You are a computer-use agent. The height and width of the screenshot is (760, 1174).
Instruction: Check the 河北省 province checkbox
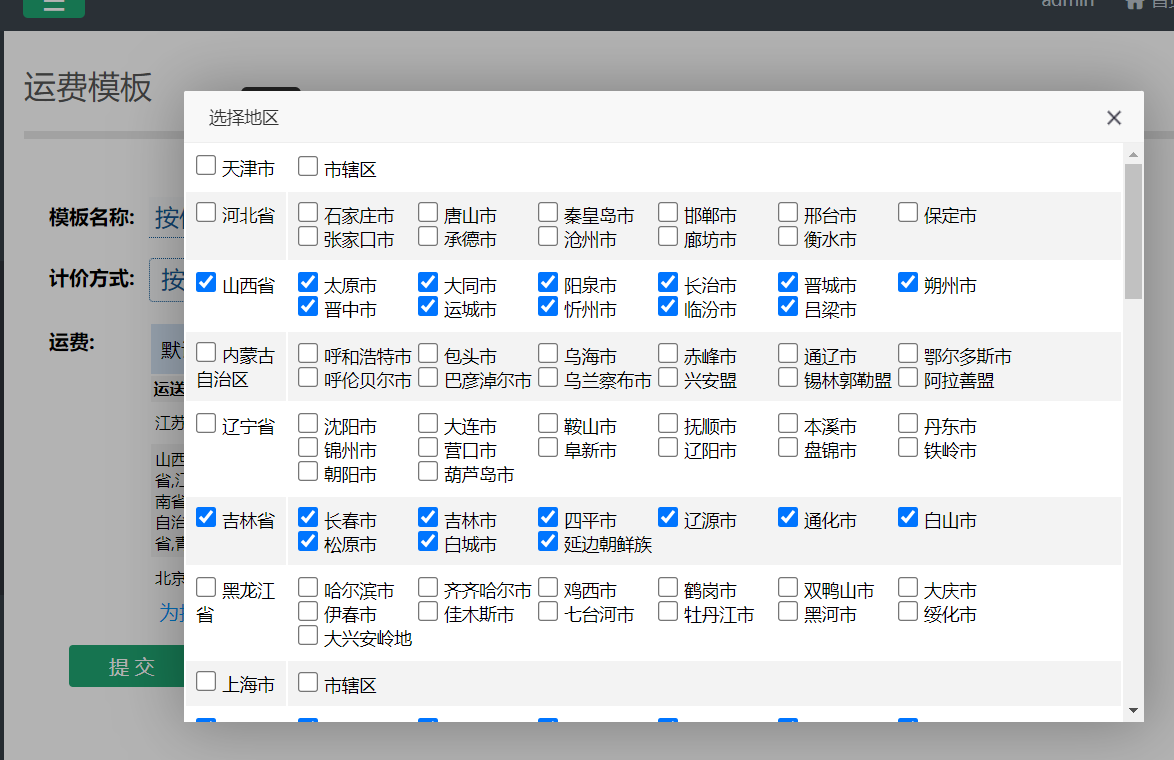point(206,212)
